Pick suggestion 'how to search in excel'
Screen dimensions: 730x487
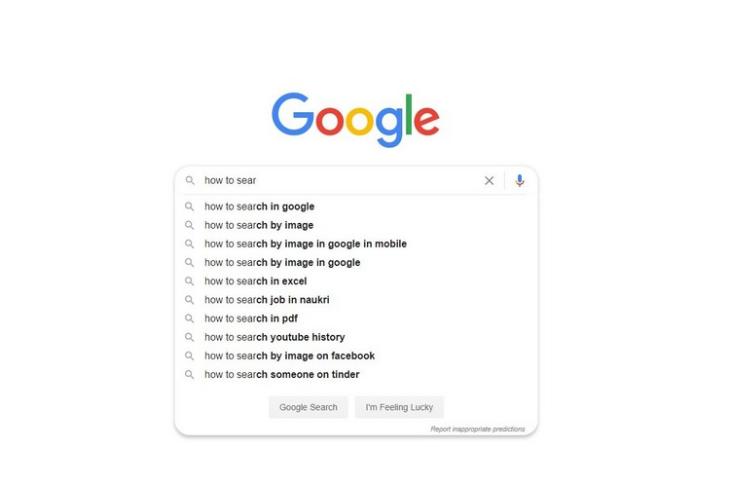[356, 281]
